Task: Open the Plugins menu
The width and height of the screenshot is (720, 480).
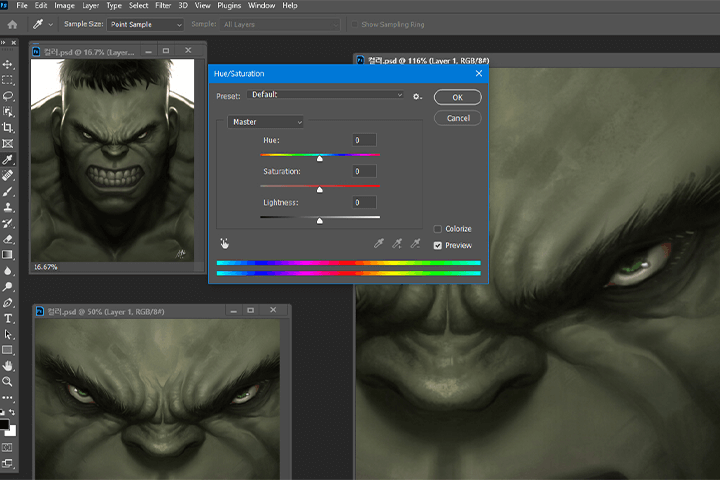Action: [x=229, y=6]
